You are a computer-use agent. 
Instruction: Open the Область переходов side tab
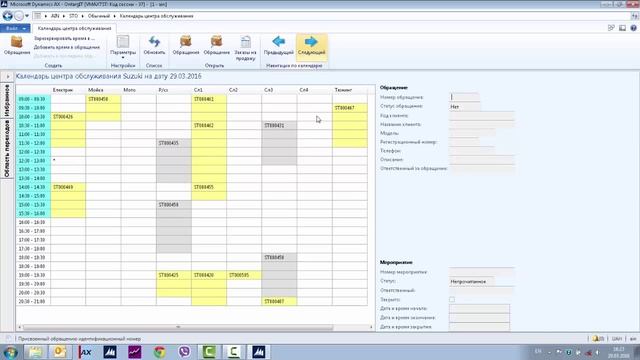(x=7, y=149)
